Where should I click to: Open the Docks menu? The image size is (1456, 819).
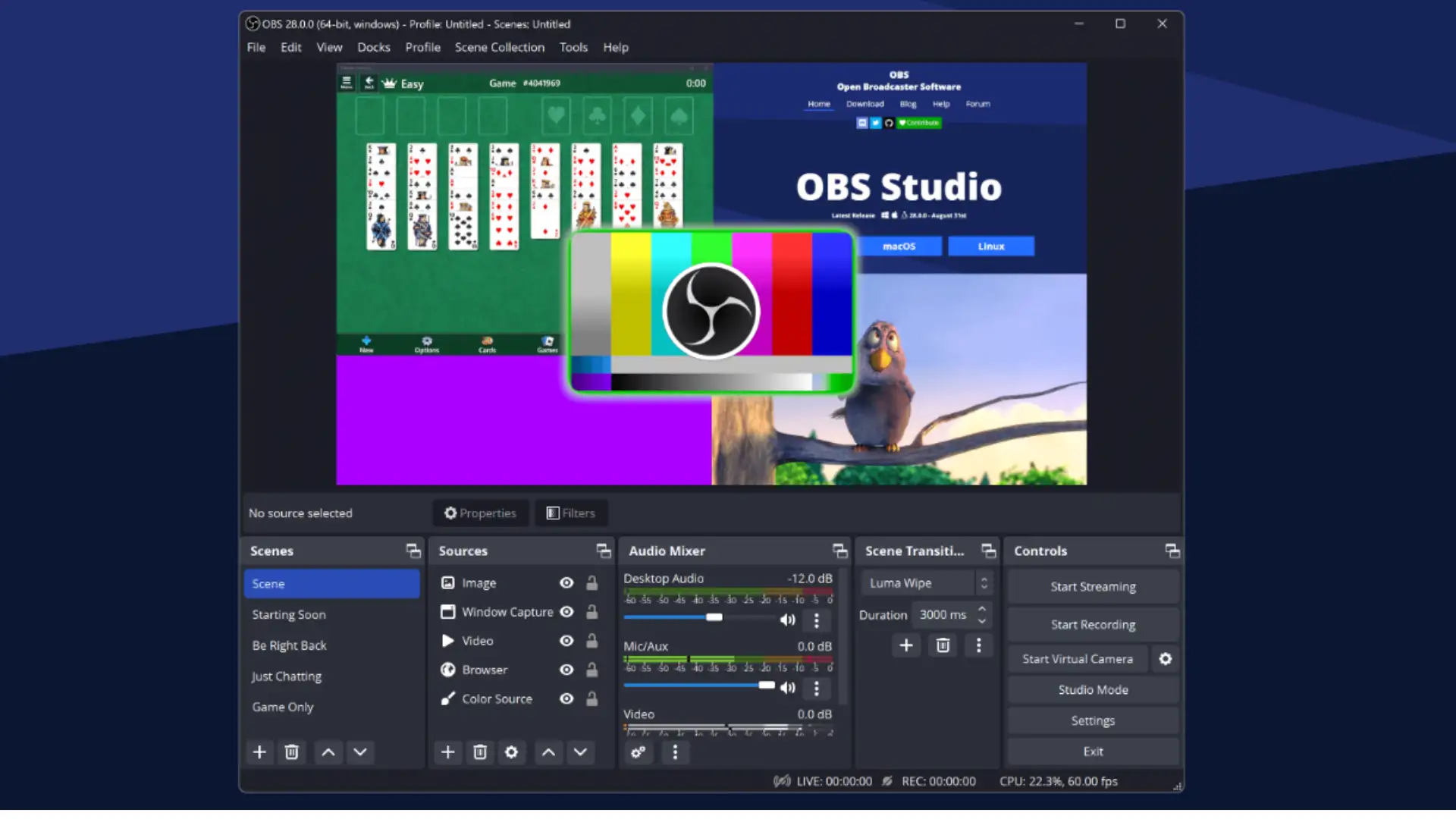374,47
